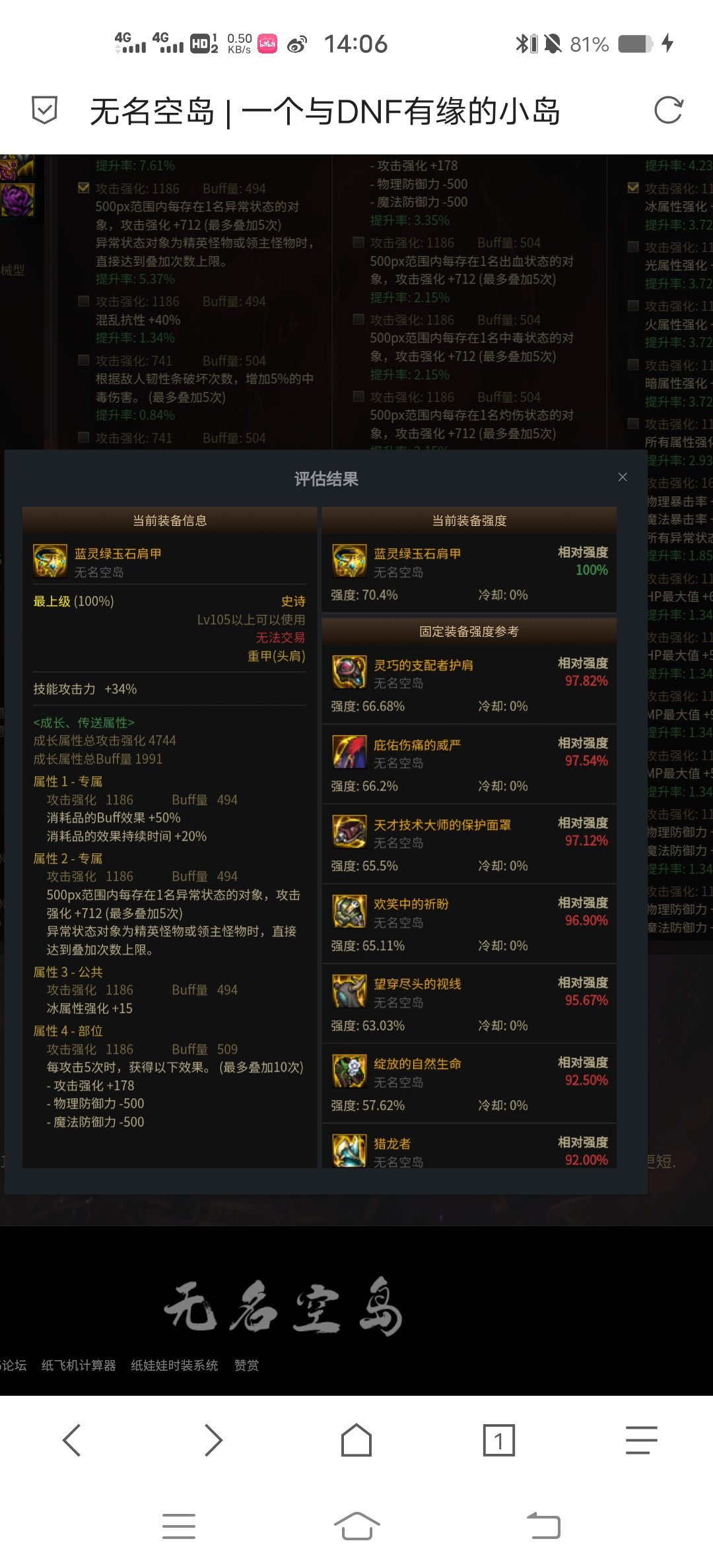713x1568 pixels.
Task: Open the browser tabs counter button
Action: (x=499, y=1440)
